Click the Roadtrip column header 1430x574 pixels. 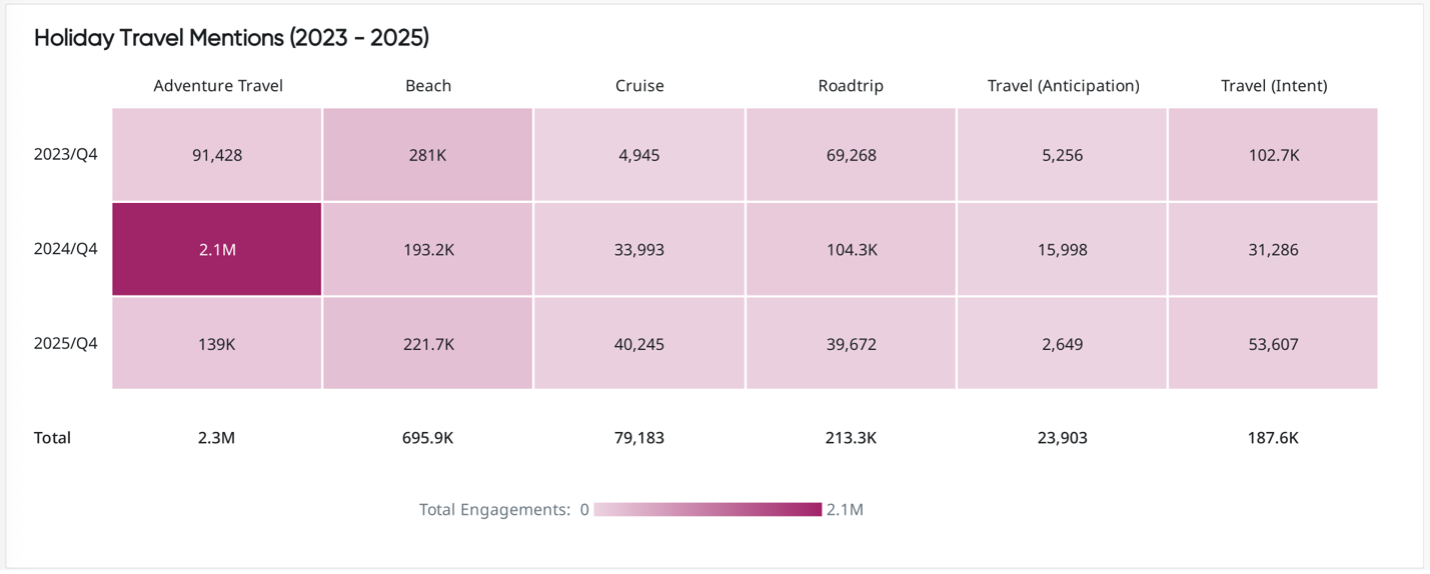tap(850, 86)
